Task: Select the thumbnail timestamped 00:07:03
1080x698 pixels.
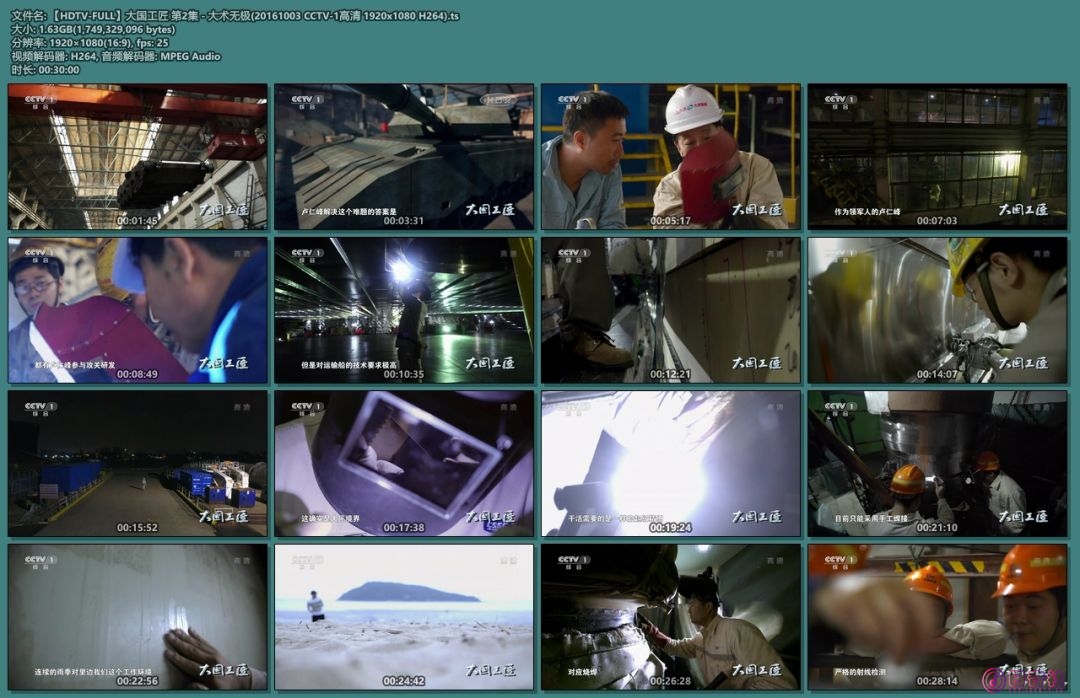Action: 937,156
